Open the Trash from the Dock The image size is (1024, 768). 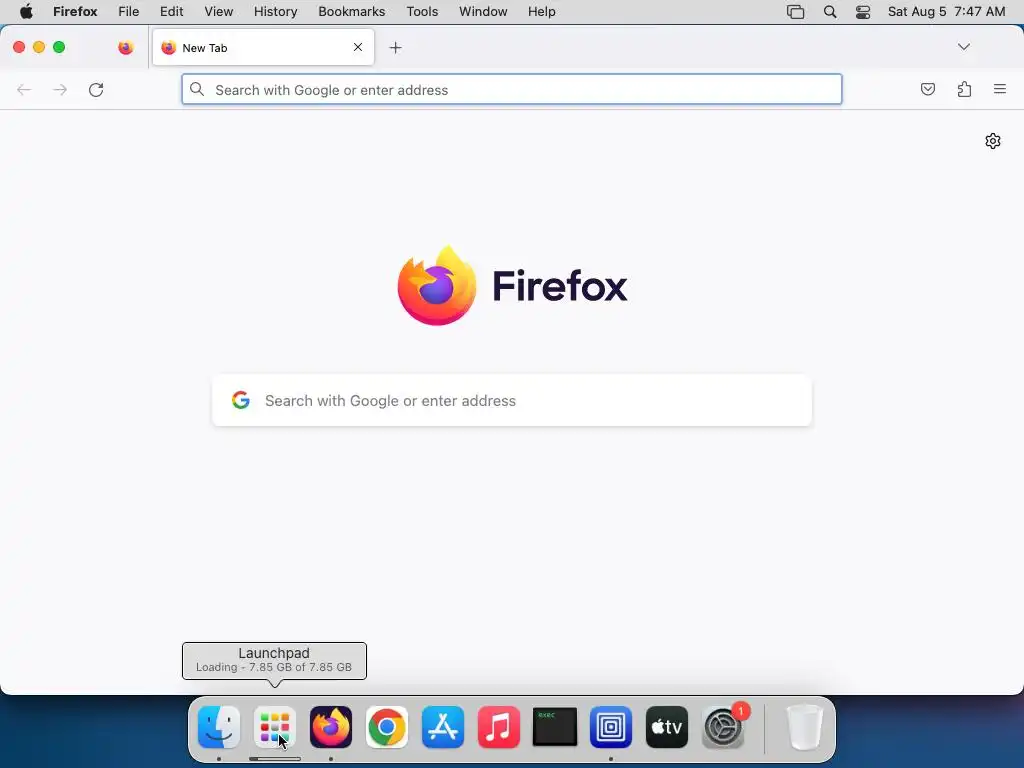point(805,727)
